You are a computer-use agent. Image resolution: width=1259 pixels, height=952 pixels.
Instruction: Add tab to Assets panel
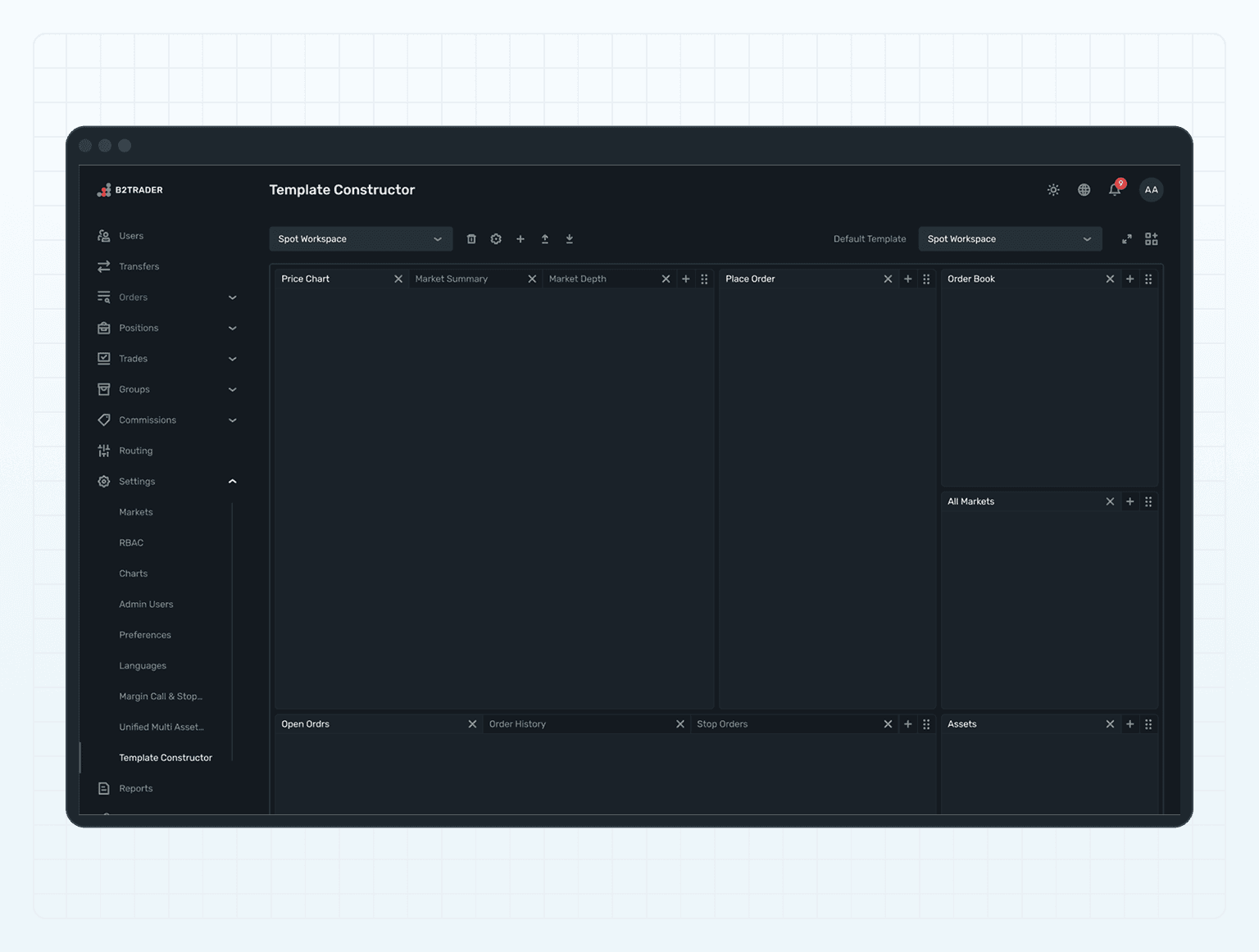click(1130, 724)
